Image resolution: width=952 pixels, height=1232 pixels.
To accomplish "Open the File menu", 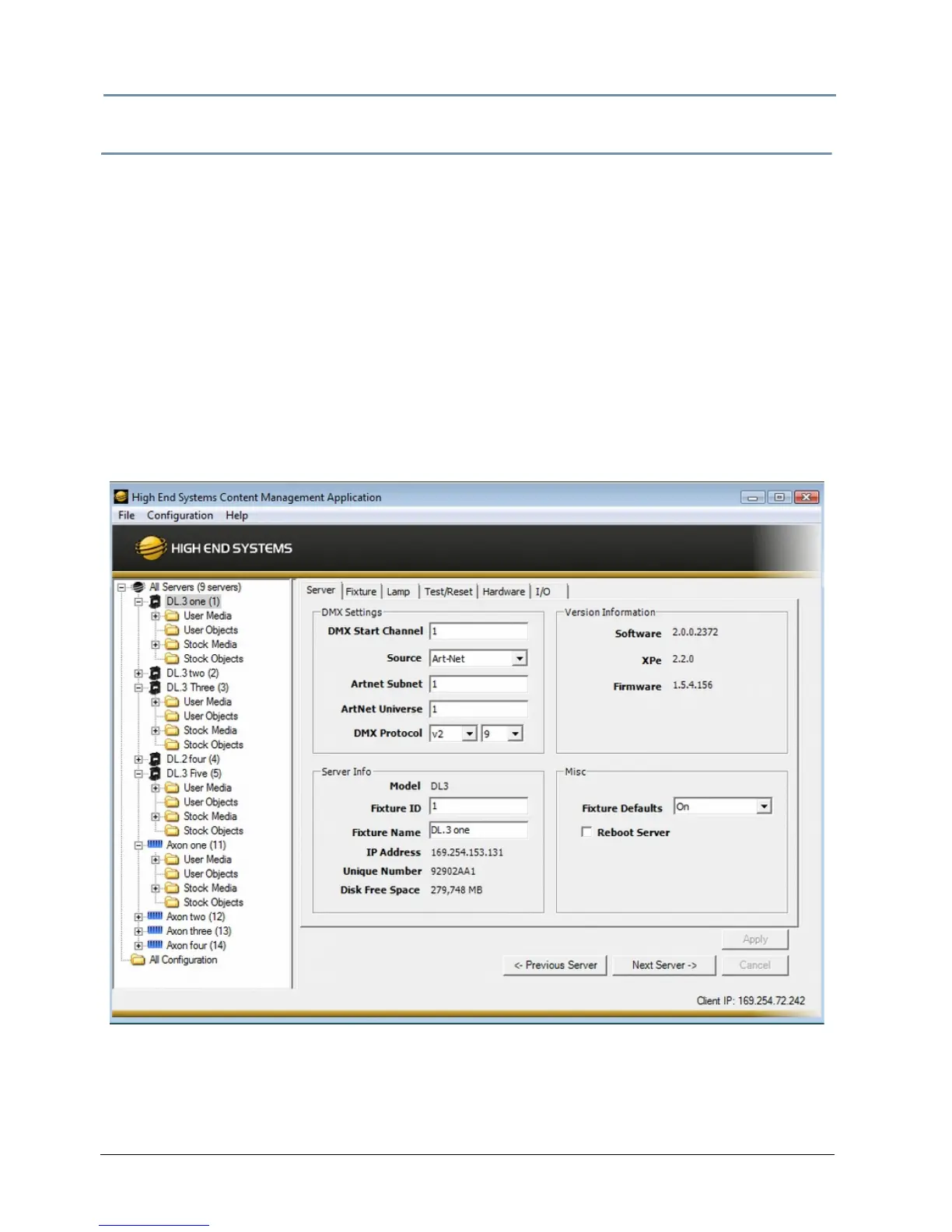I will [127, 516].
